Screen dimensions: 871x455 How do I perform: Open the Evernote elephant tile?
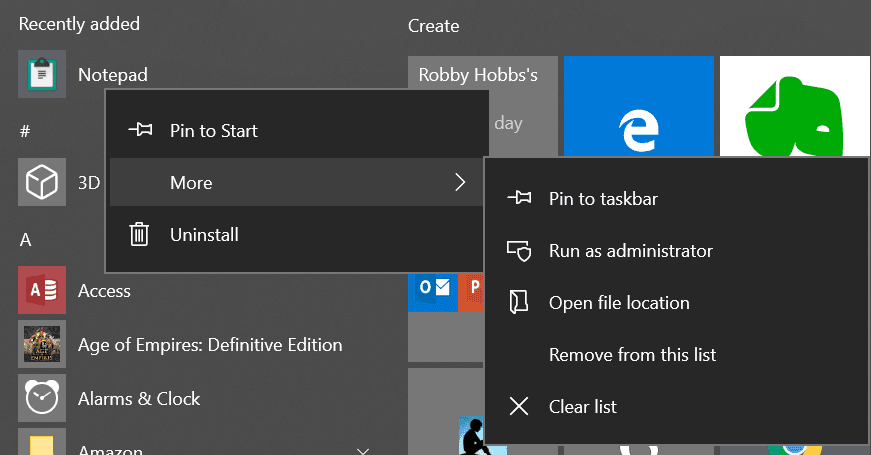click(795, 106)
